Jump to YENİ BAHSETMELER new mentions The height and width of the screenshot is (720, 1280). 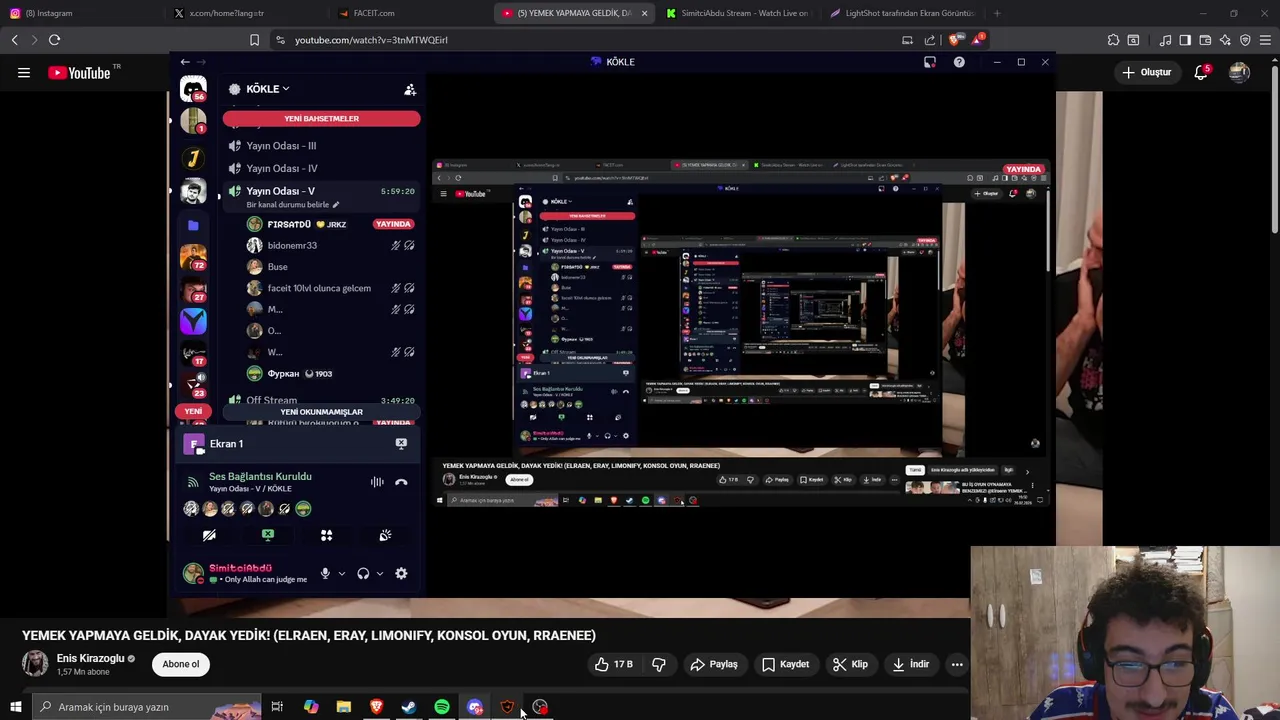point(321,118)
